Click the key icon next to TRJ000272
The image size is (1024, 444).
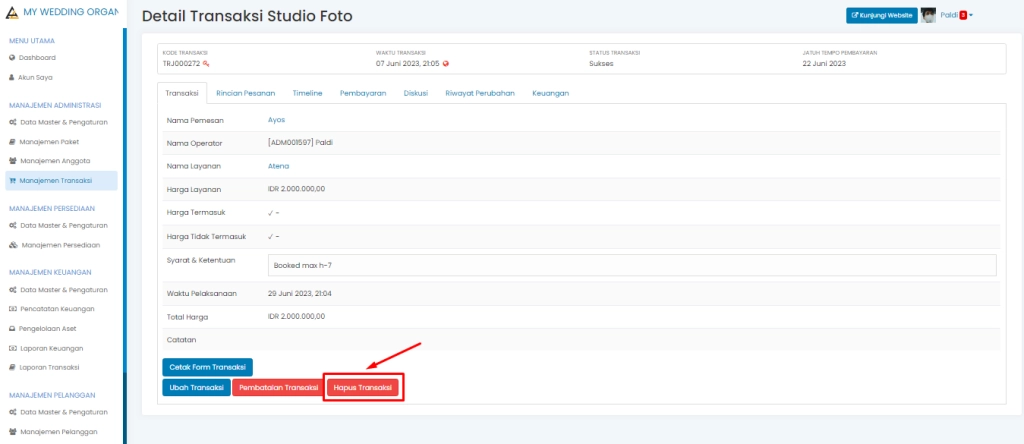206,63
